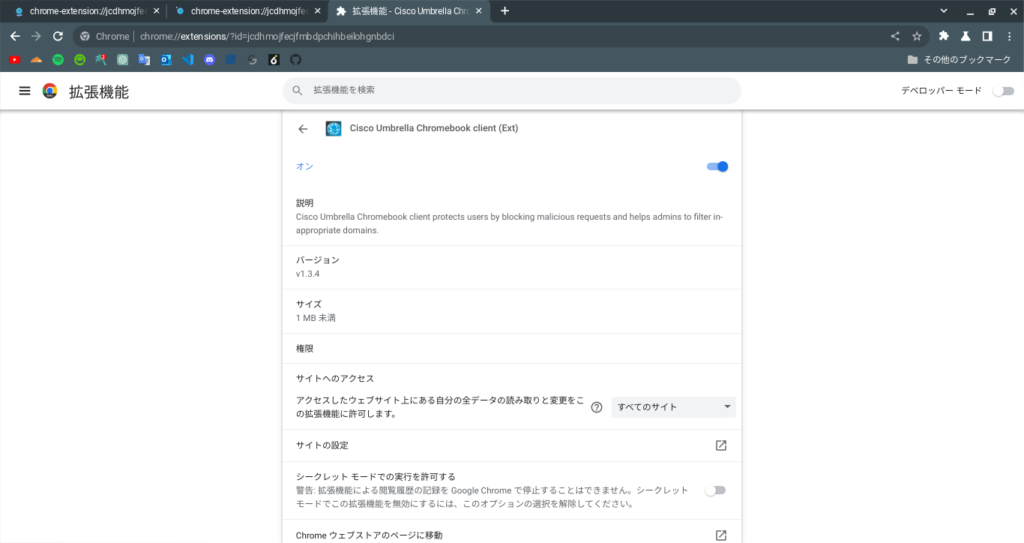Open the Spotify bookmark

[58, 60]
